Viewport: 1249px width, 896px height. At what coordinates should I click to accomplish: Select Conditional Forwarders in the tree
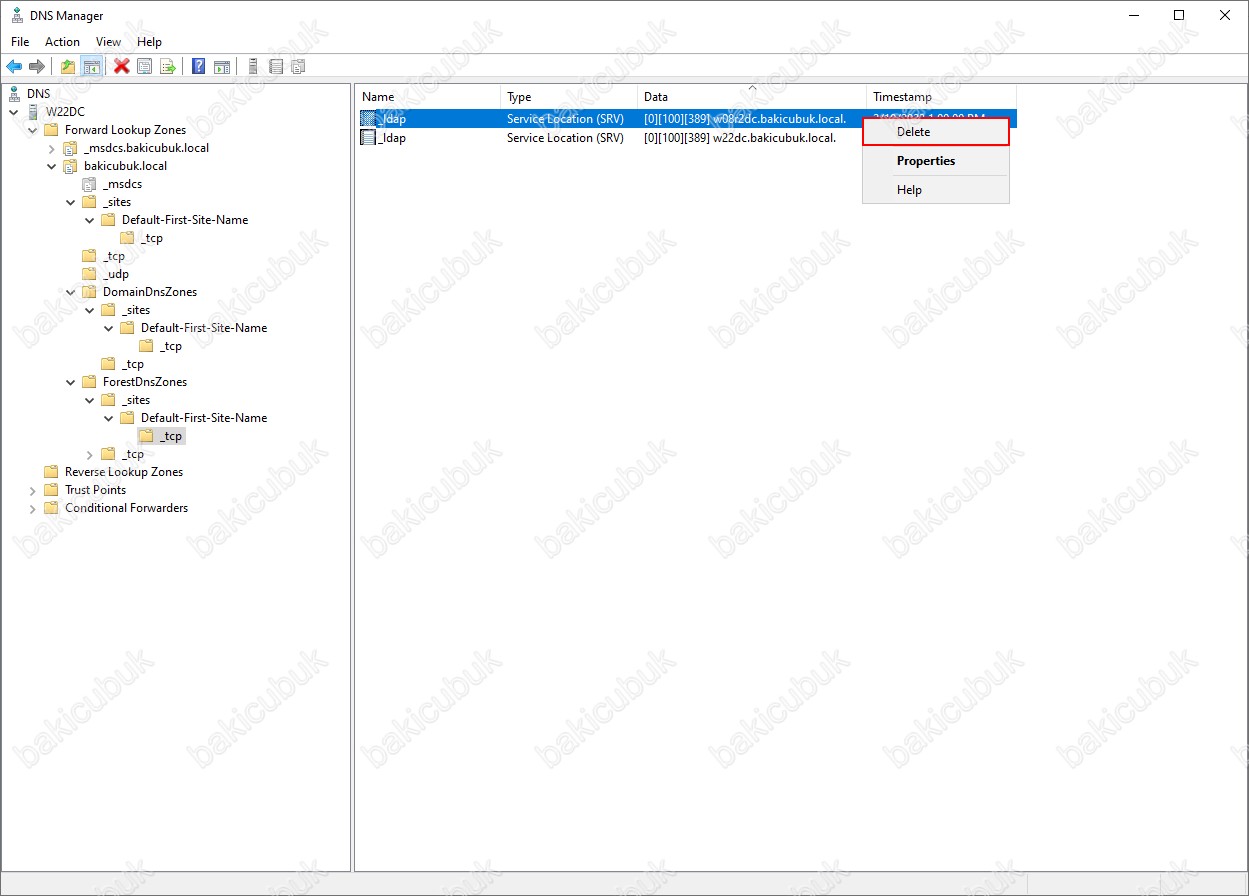[x=126, y=508]
